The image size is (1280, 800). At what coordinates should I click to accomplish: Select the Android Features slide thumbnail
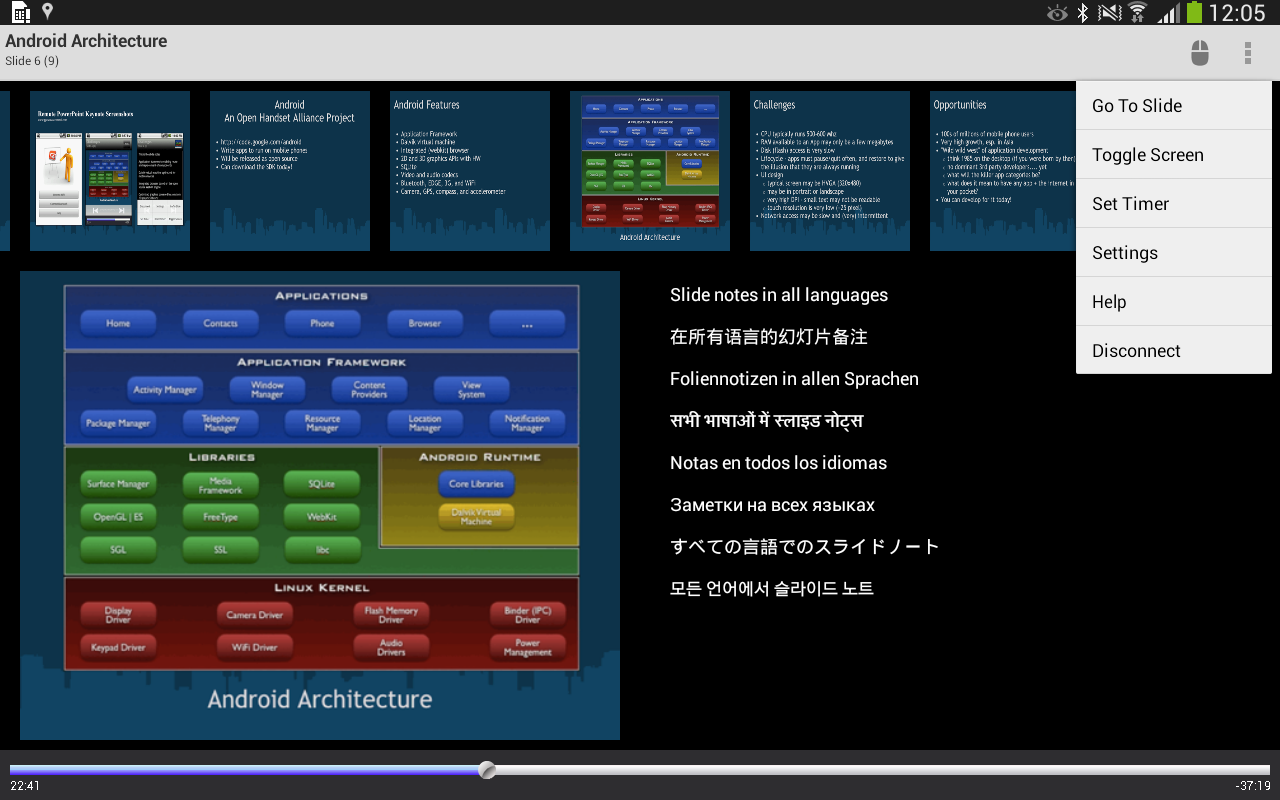pos(470,171)
